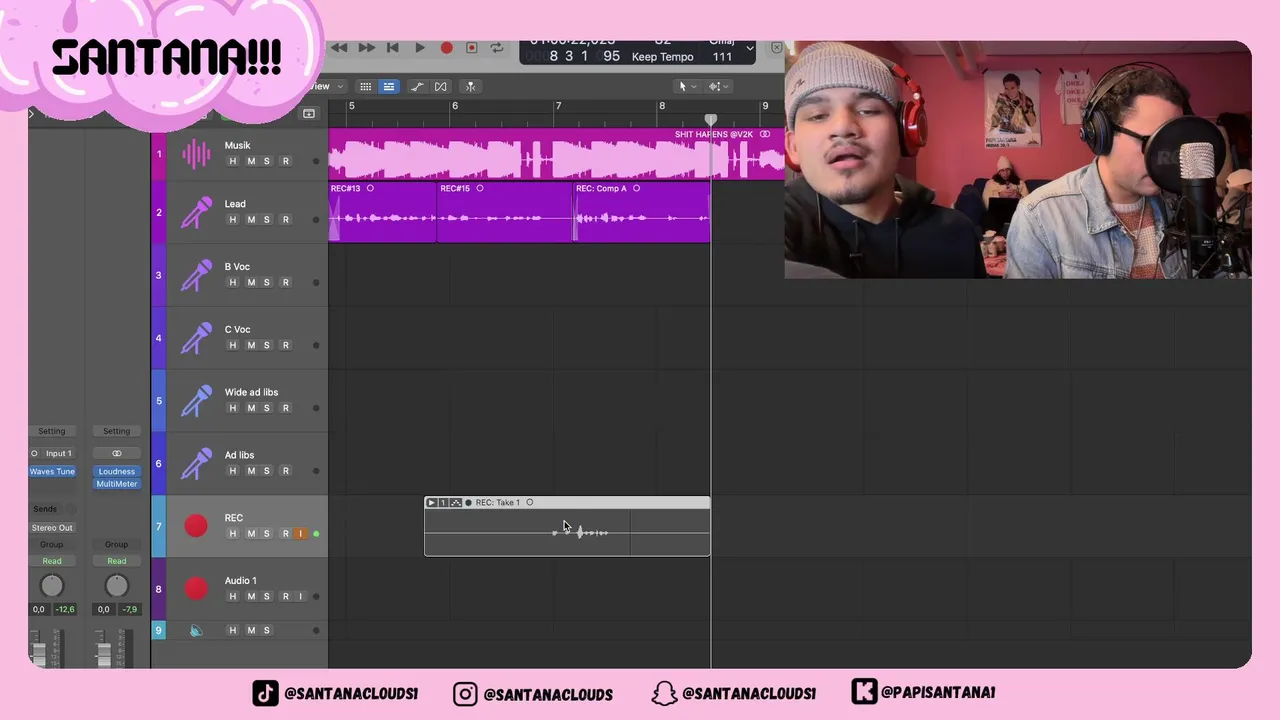Click the tempo value 95
This screenshot has width=1280, height=720.
pos(611,57)
